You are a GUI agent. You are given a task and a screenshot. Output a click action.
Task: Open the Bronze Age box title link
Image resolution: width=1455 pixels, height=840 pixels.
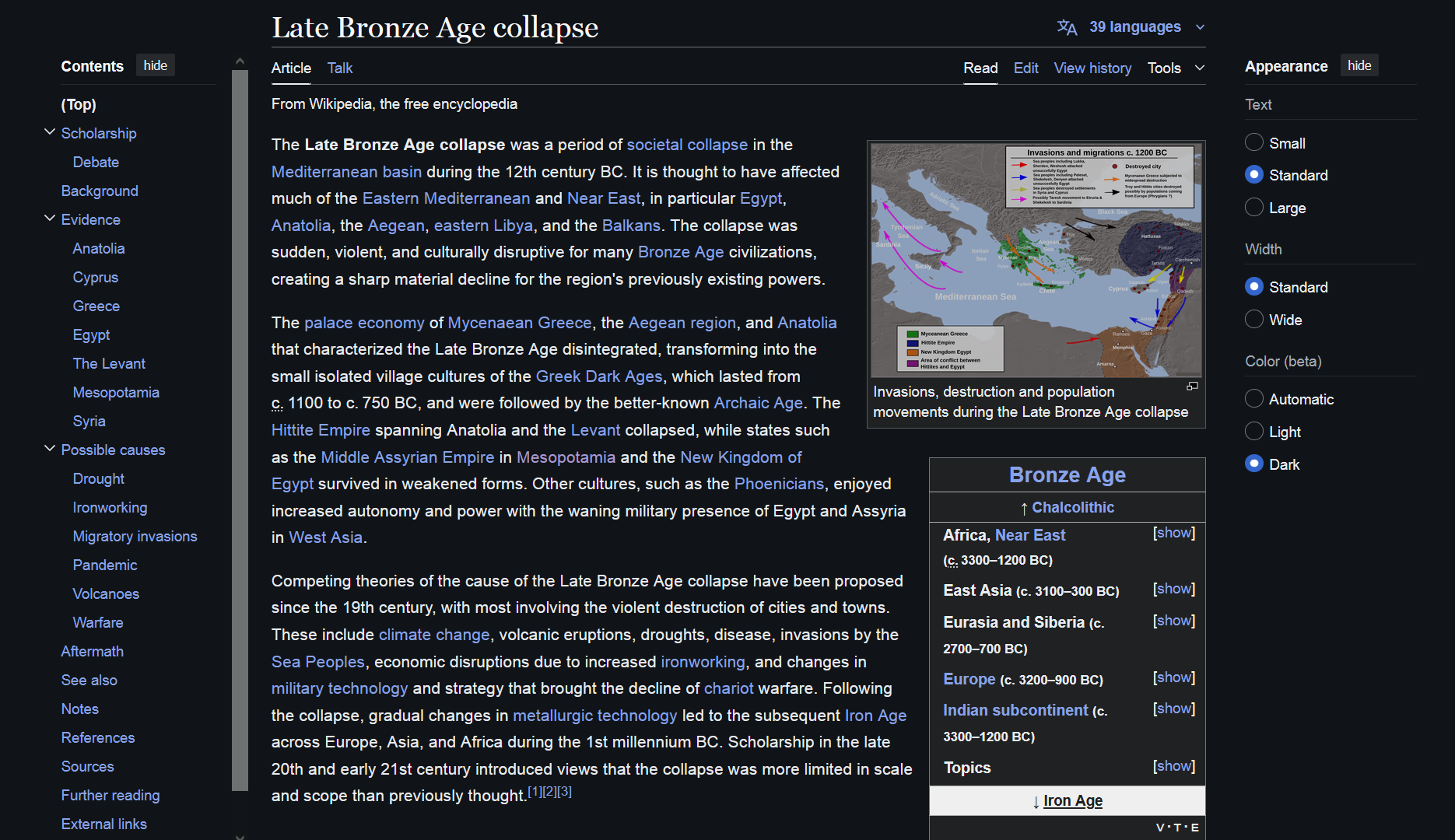coord(1067,474)
